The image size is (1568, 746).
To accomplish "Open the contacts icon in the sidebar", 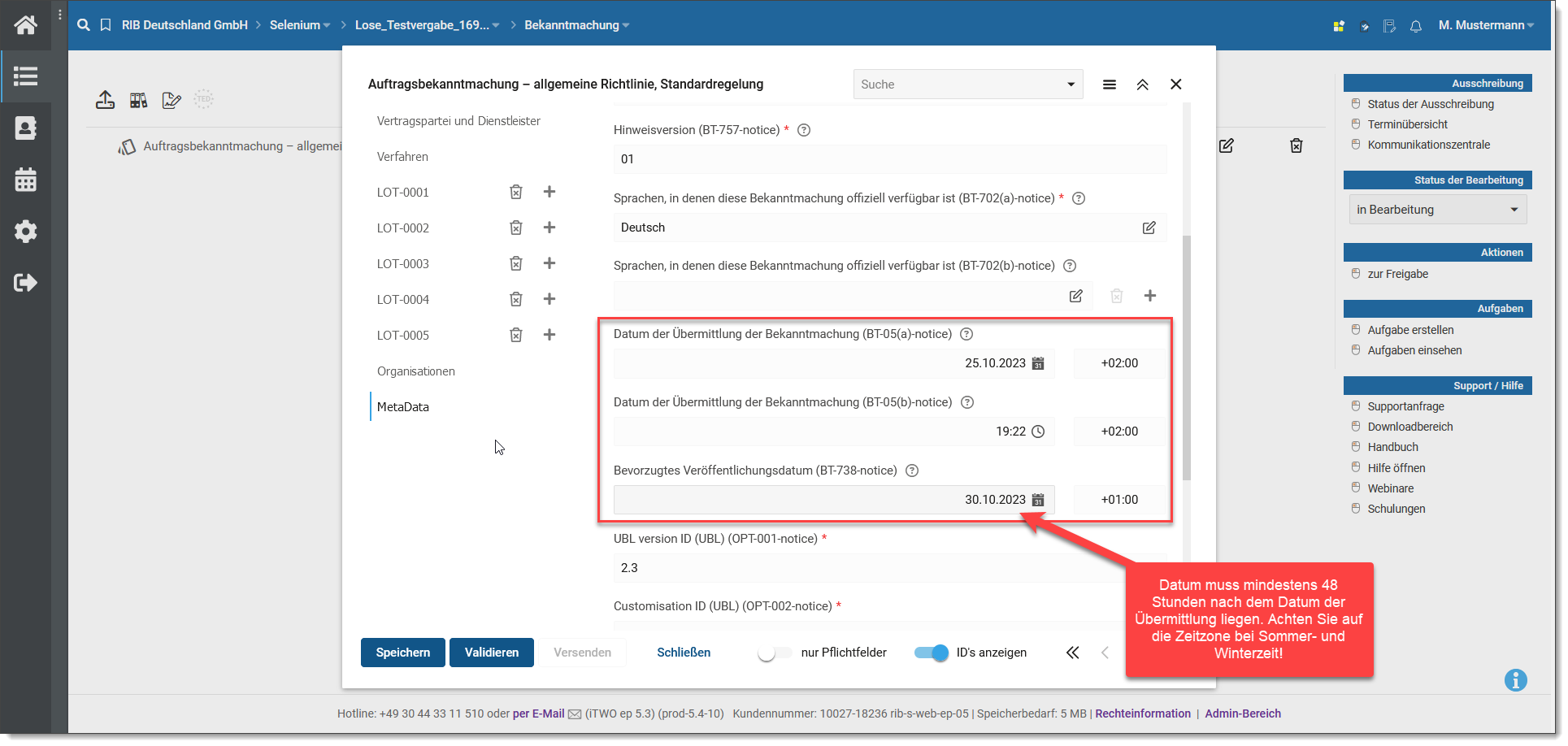I will click(25, 128).
